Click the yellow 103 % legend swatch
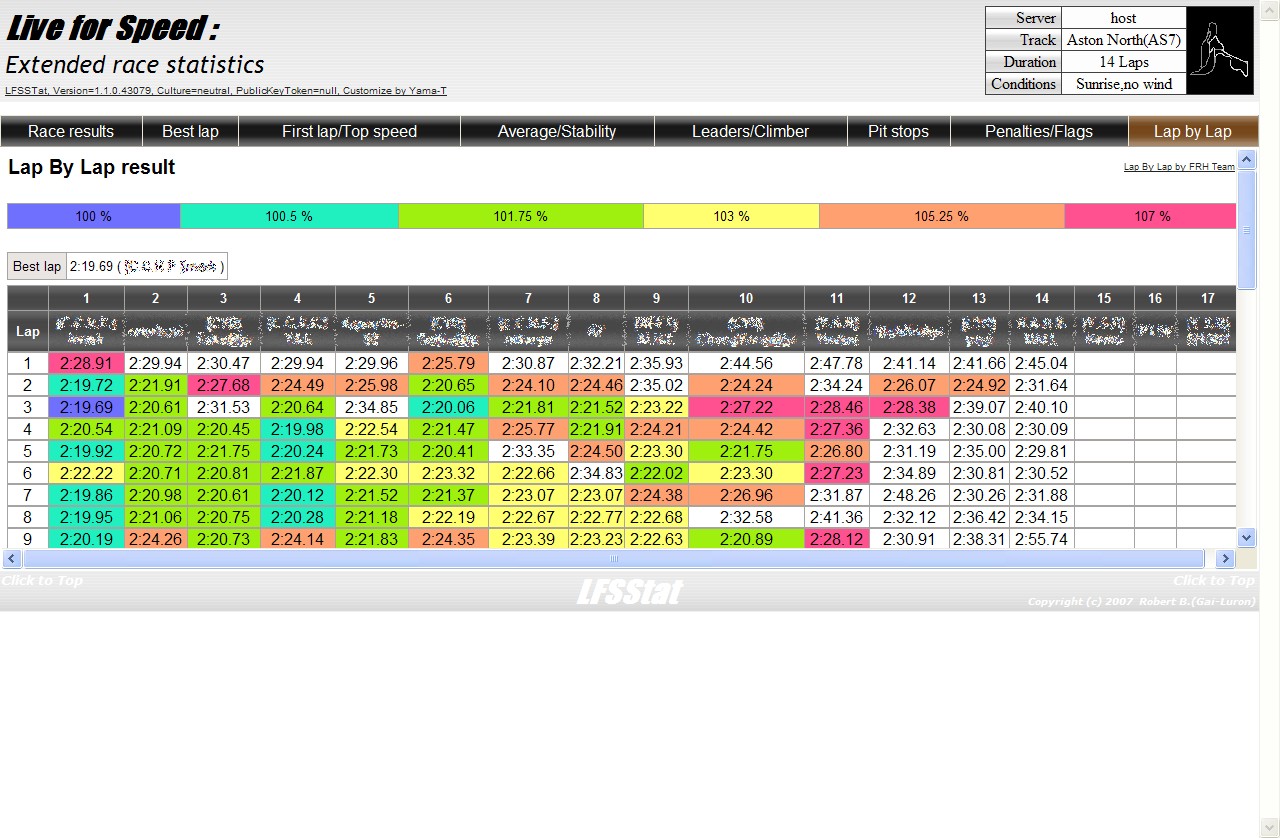1280x838 pixels. 731,216
